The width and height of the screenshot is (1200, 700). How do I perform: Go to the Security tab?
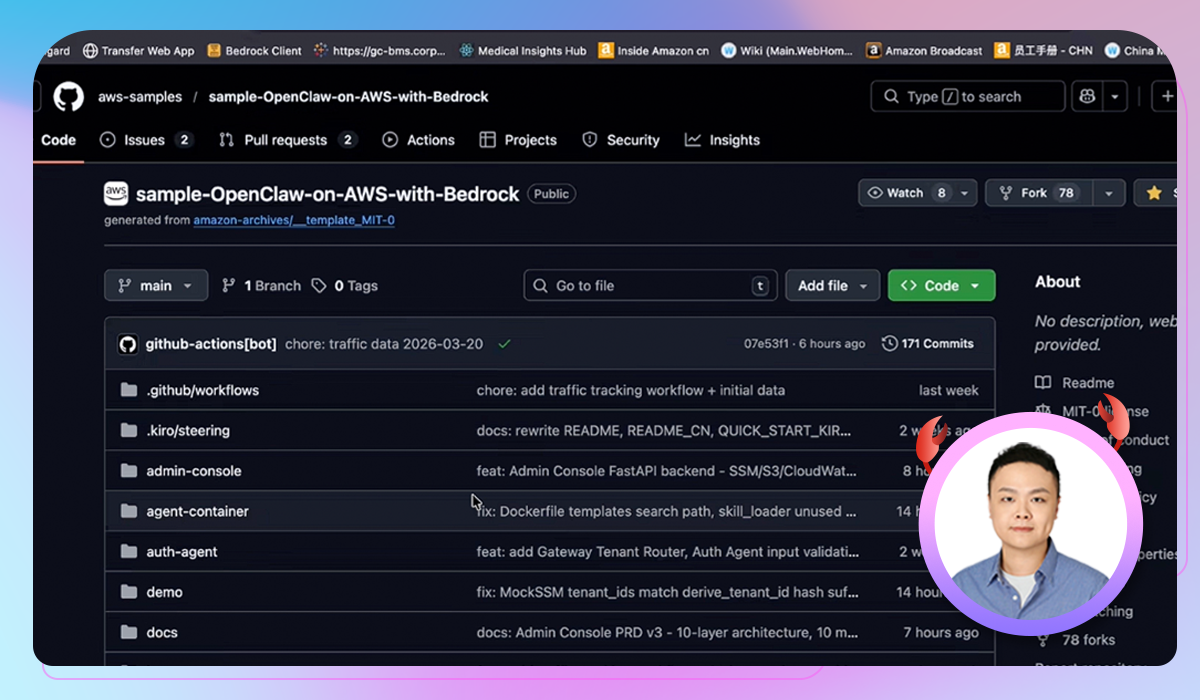point(621,140)
